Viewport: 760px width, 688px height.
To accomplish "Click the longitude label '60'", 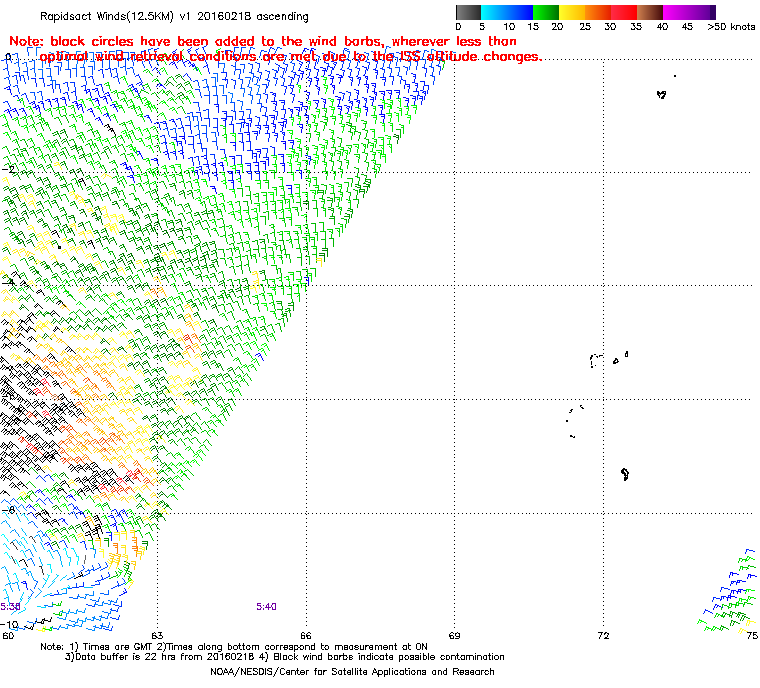I will [8, 636].
